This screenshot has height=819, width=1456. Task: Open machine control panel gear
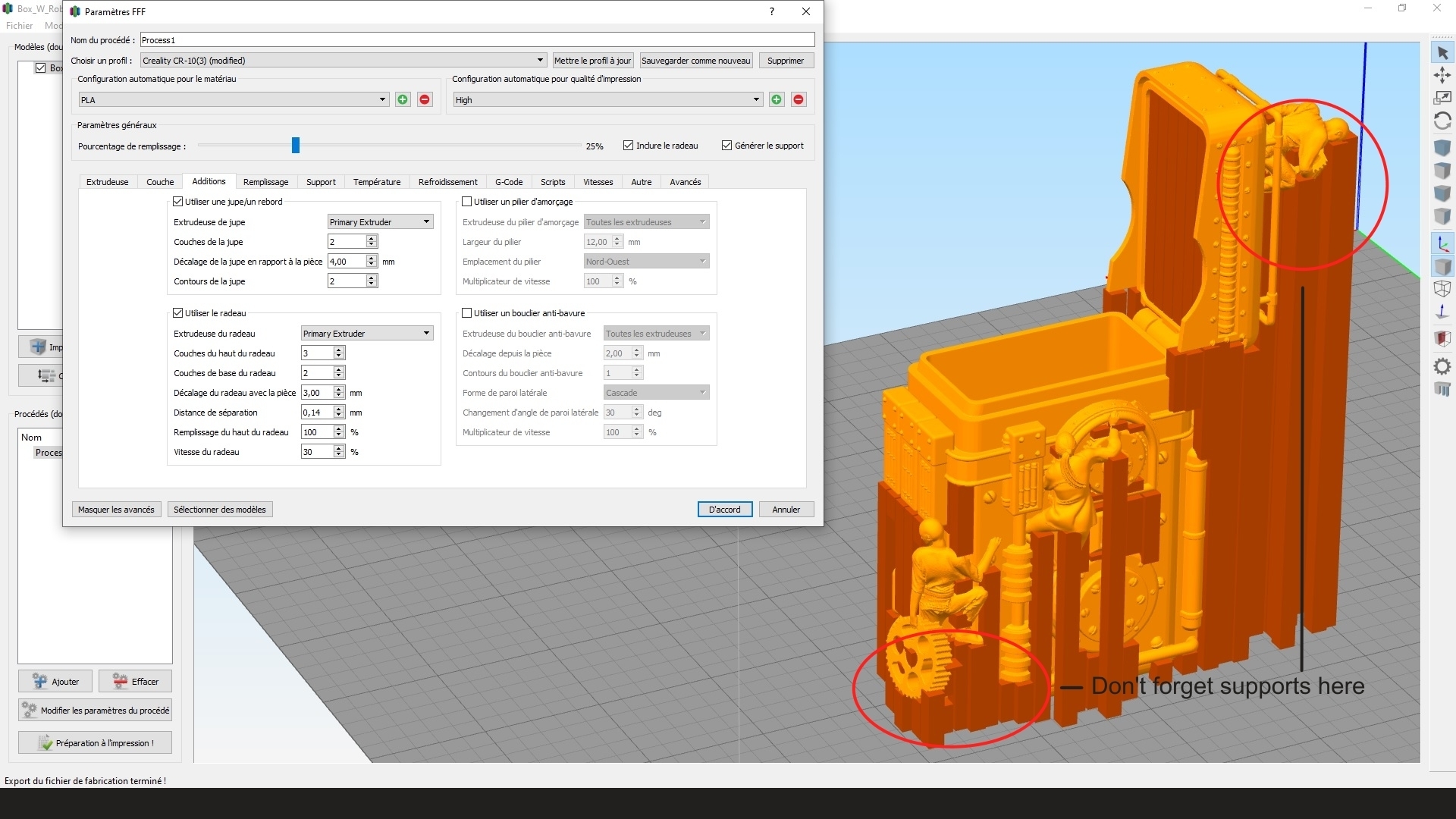1442,366
